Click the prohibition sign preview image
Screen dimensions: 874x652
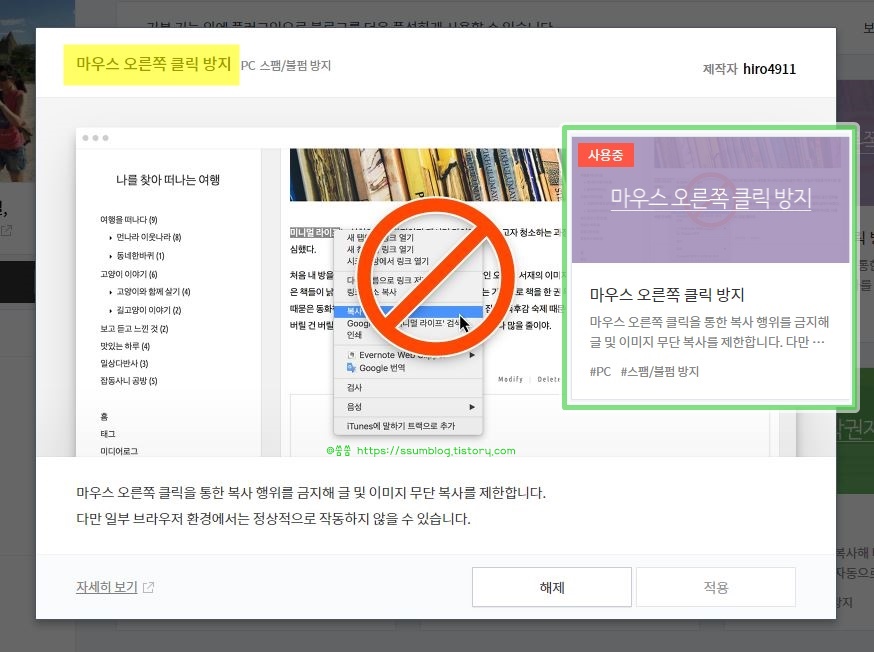coord(435,276)
